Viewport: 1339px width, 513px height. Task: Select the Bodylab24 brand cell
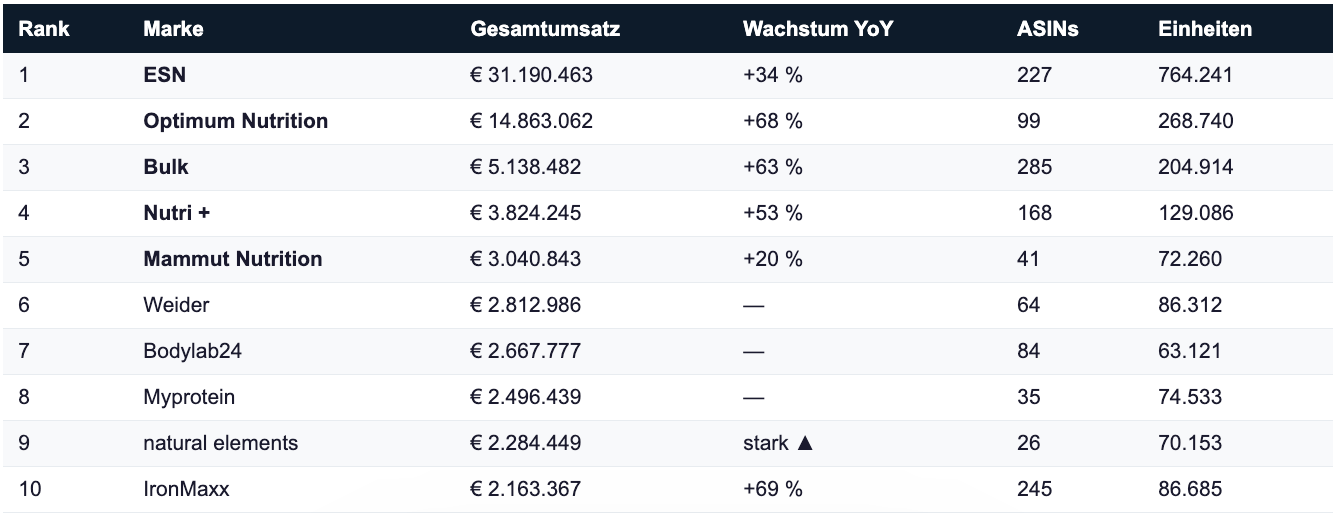point(190,351)
